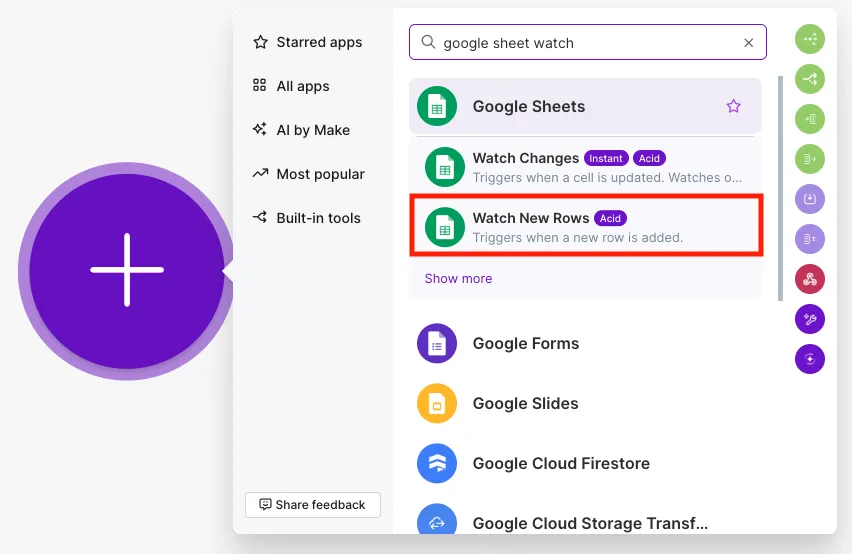Click the results list scrollbar

click(780, 188)
